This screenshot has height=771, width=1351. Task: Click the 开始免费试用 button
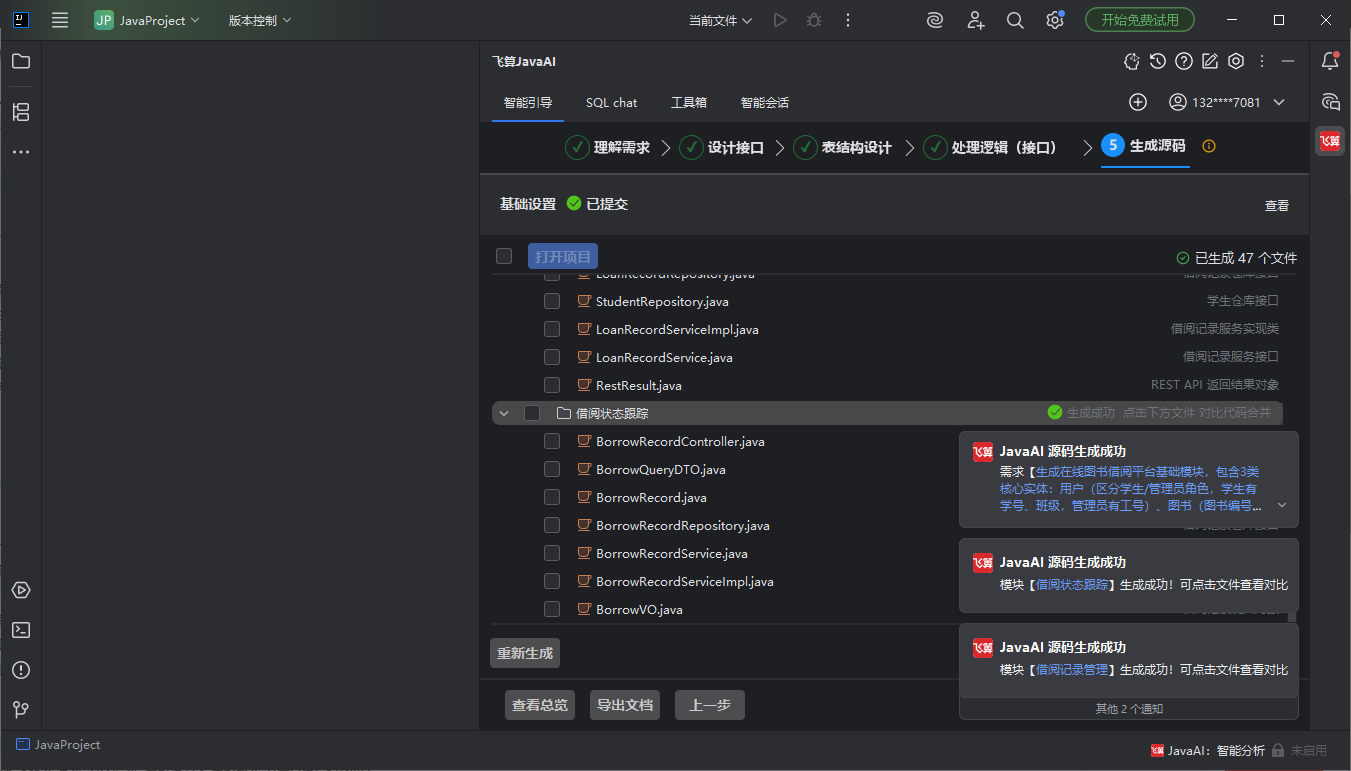click(1140, 20)
